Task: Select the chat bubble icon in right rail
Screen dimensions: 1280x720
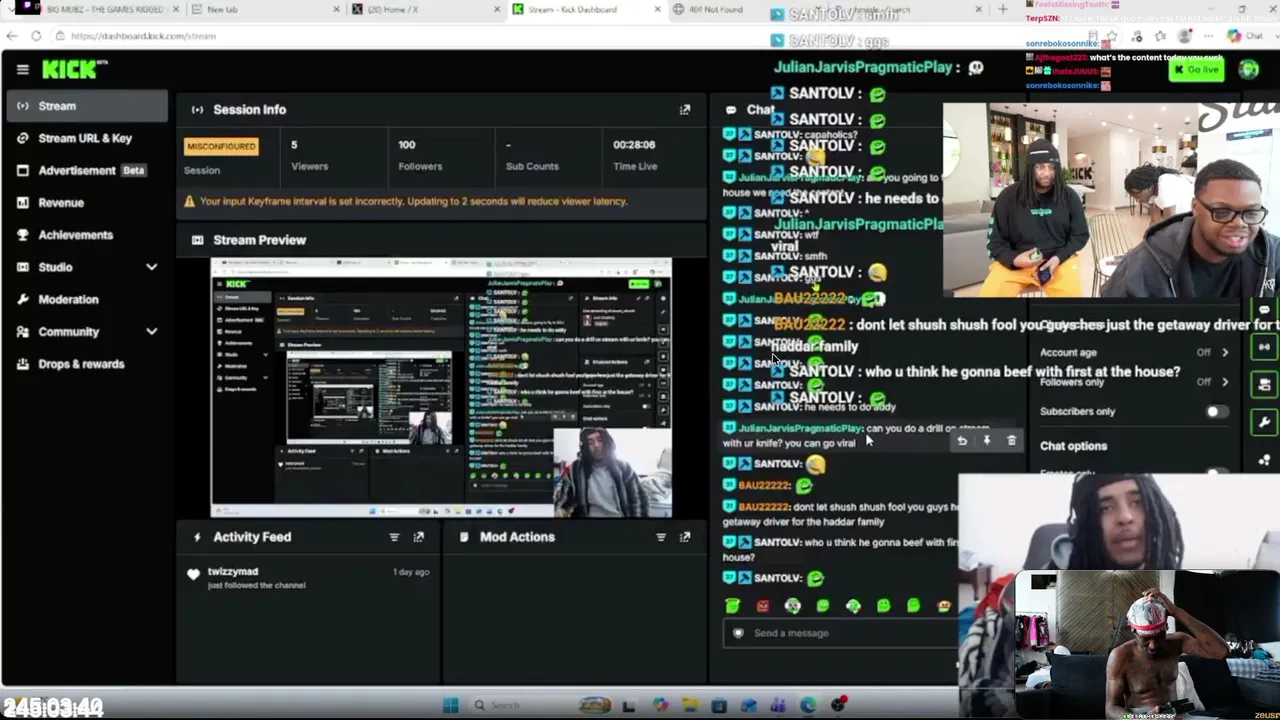Action: (x=1264, y=311)
